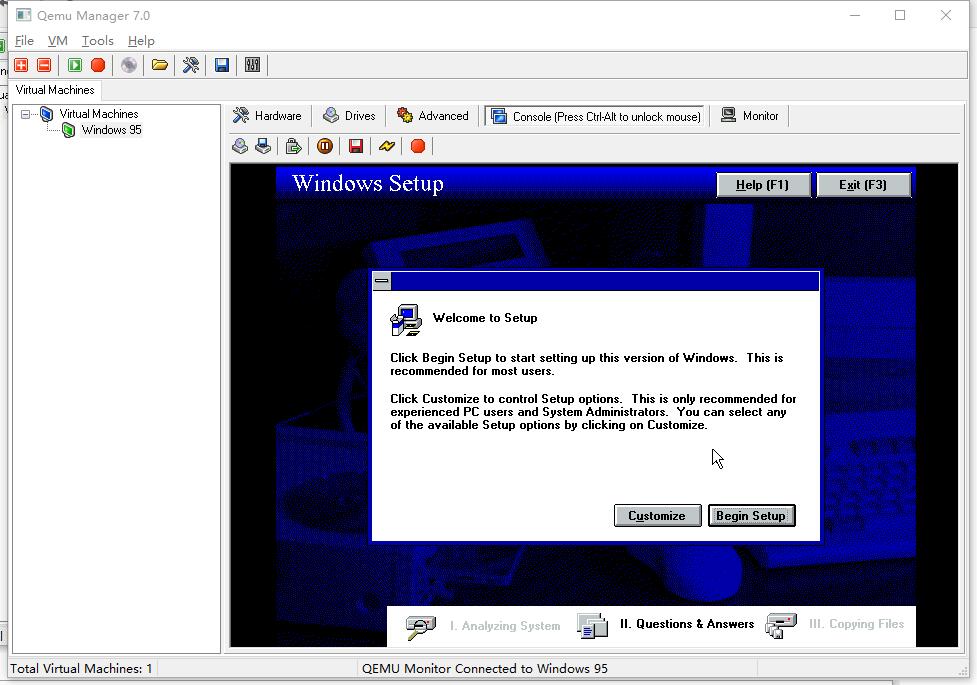Minimize the Qemu Manager window

coord(855,15)
